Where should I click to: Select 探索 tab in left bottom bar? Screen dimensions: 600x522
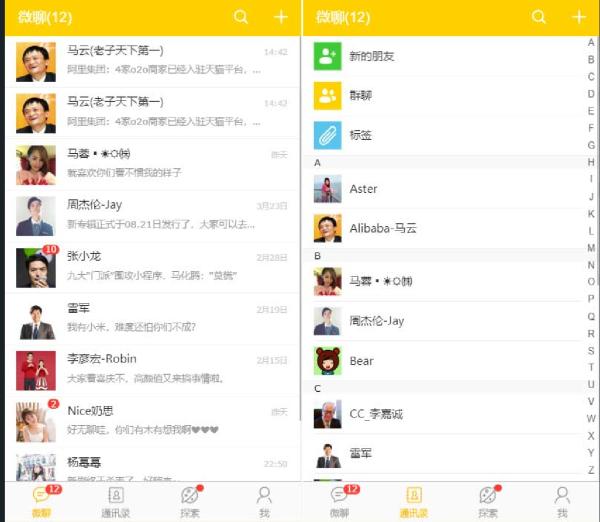190,501
